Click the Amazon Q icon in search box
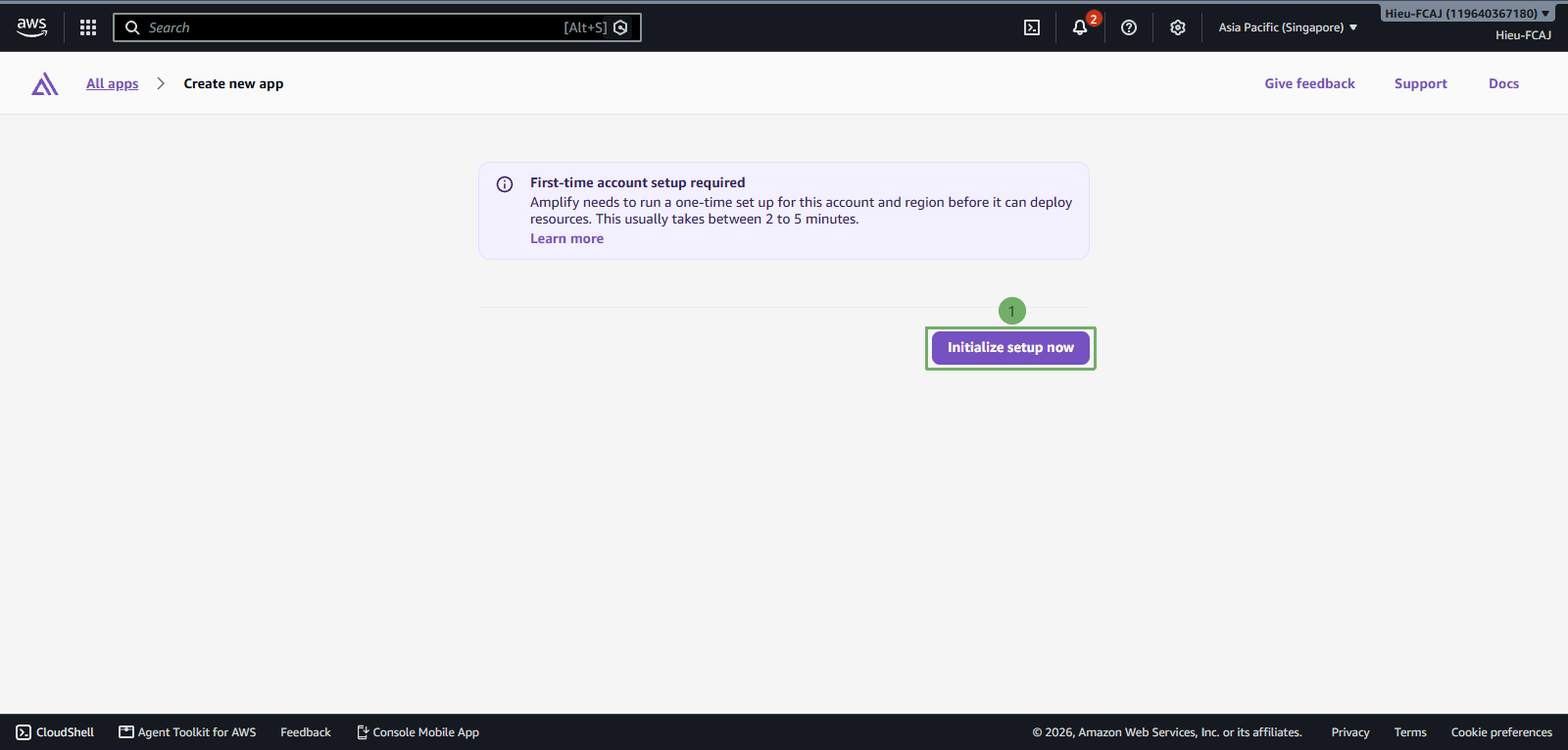Viewport: 1568px width, 750px height. pyautogui.click(x=620, y=27)
